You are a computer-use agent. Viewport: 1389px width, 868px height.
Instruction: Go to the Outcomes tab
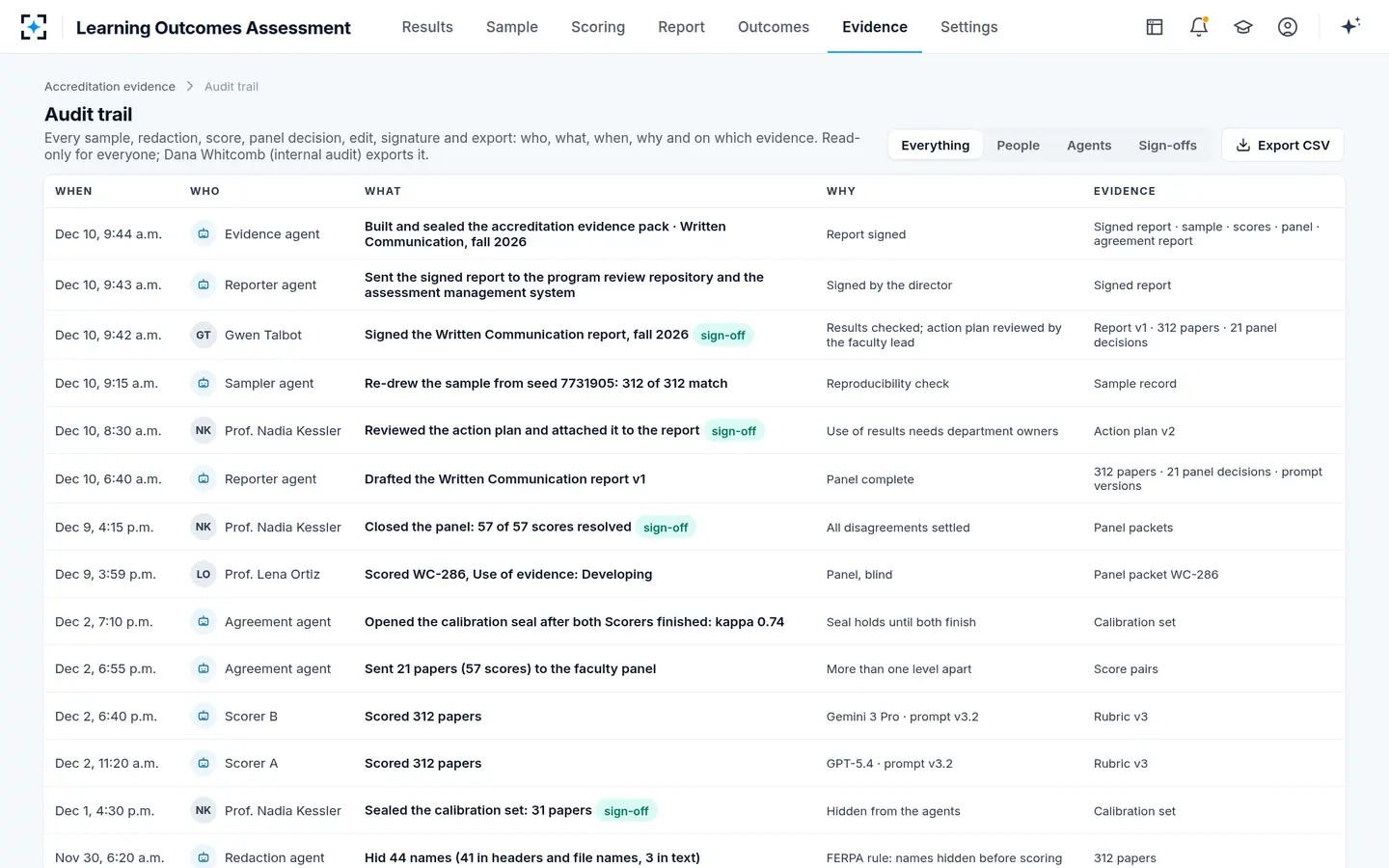pyautogui.click(x=774, y=27)
